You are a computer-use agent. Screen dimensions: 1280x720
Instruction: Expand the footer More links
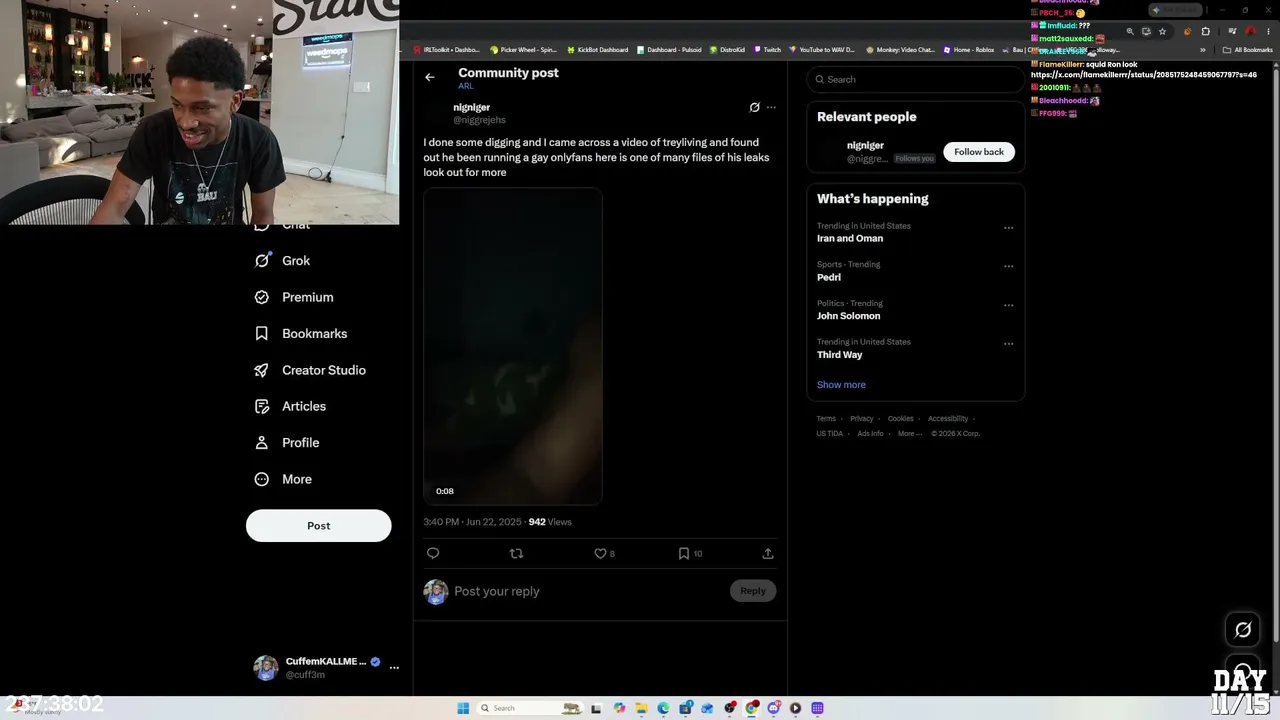[x=908, y=434]
